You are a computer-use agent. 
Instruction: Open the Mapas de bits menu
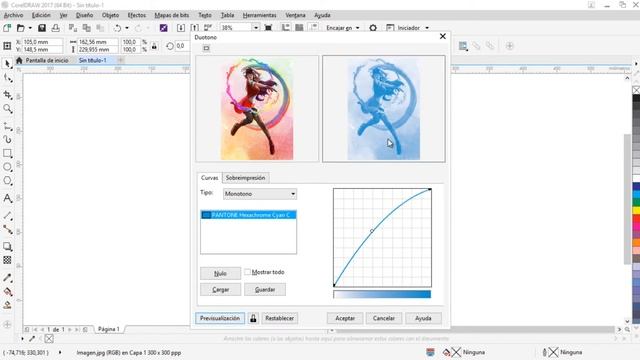coord(171,15)
